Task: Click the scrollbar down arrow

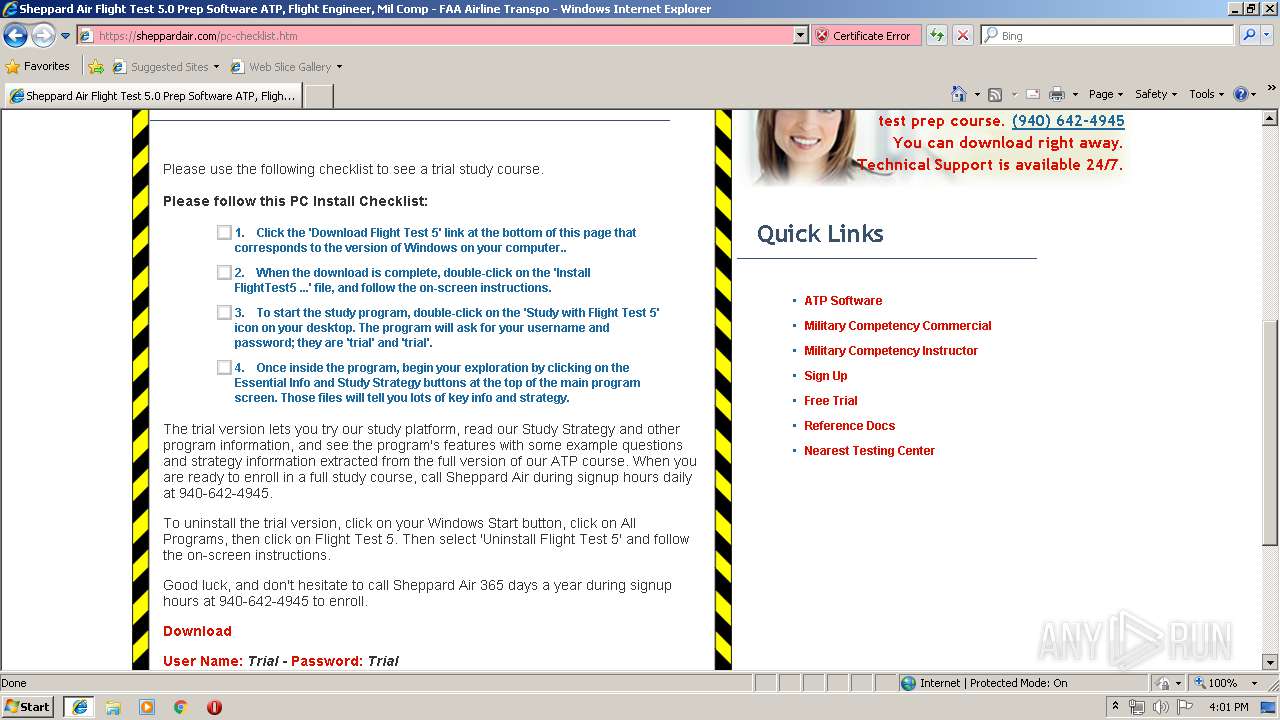Action: tap(1270, 662)
